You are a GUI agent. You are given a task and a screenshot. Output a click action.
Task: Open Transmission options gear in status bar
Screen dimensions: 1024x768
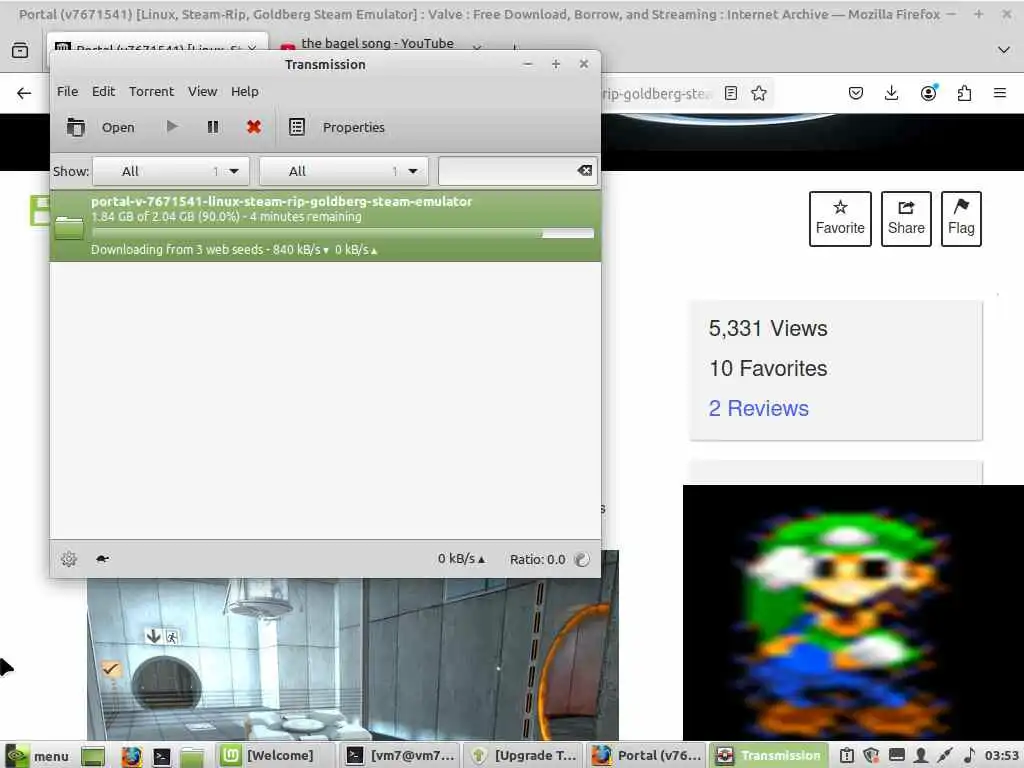coord(69,559)
